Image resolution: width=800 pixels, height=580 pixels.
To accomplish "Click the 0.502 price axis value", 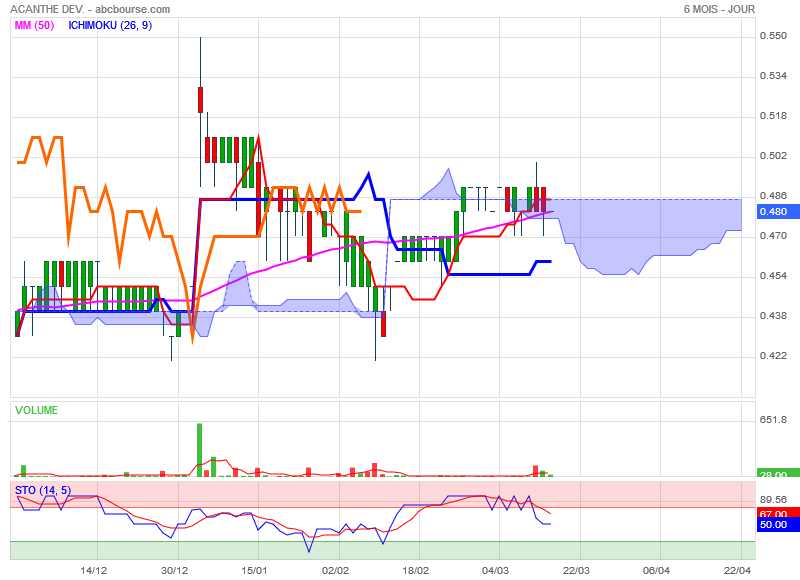I will point(773,156).
